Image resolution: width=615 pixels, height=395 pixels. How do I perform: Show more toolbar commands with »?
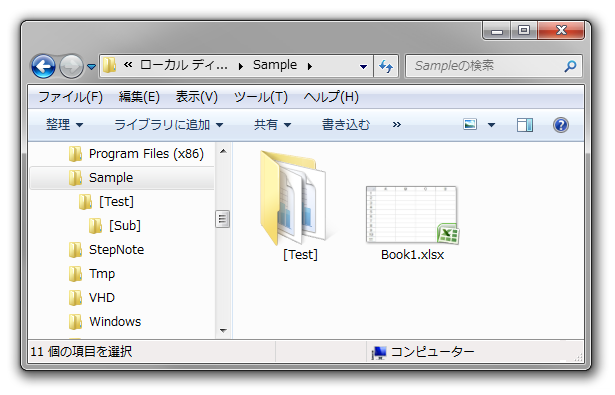click(x=397, y=125)
